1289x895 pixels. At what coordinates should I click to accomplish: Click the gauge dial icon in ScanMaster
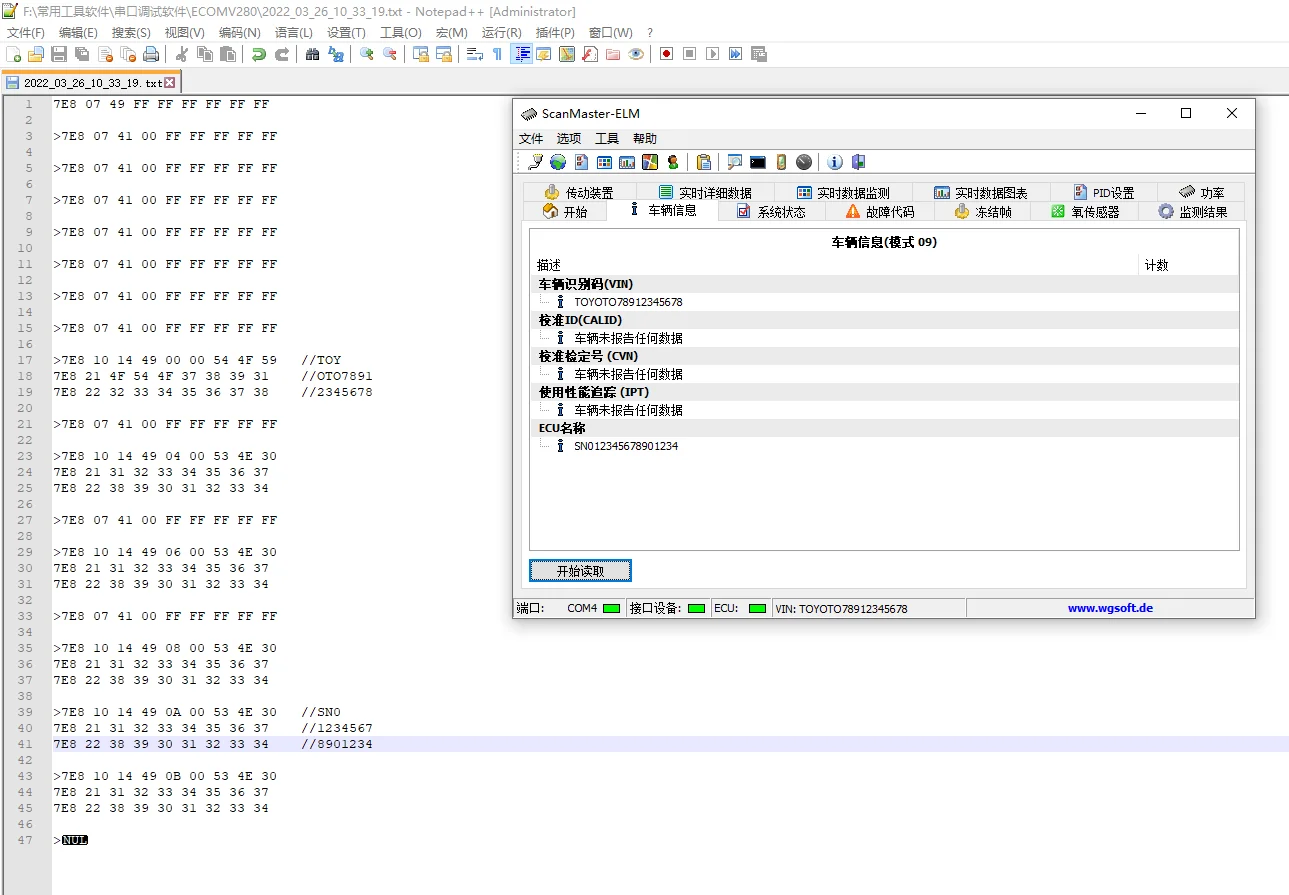point(804,162)
